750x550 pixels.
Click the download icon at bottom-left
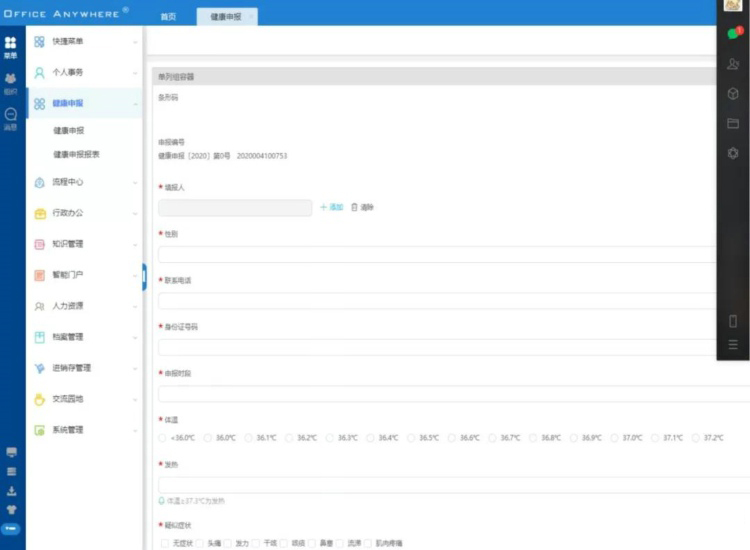[x=11, y=491]
